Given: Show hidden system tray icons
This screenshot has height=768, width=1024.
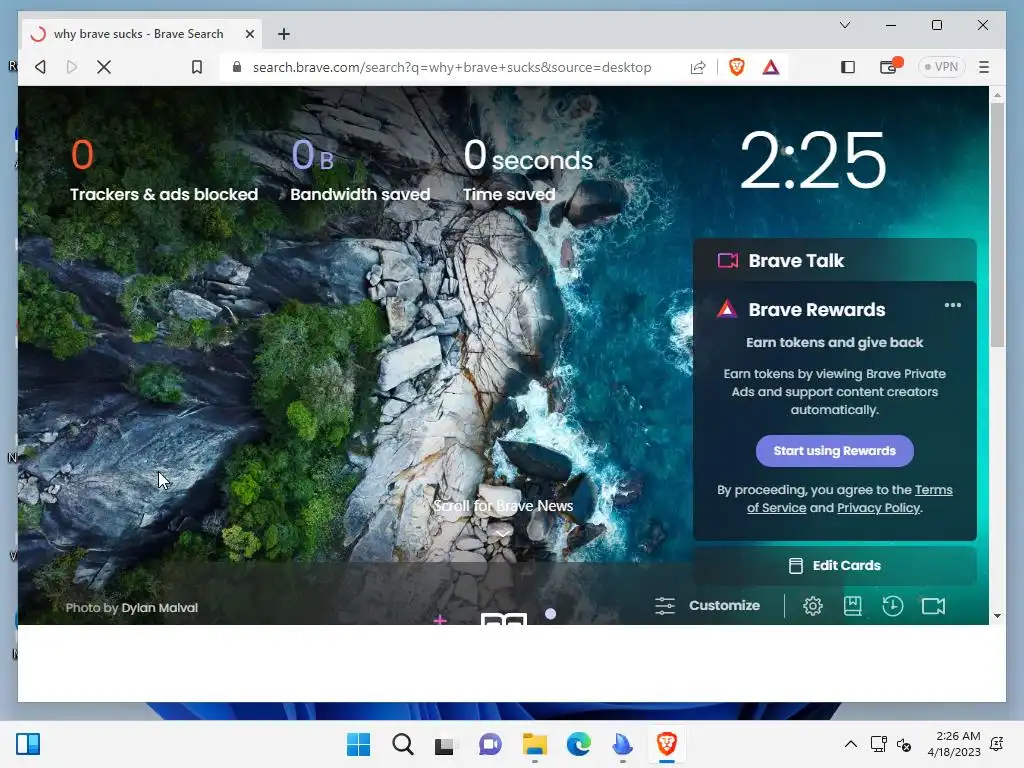Looking at the screenshot, I should [851, 744].
